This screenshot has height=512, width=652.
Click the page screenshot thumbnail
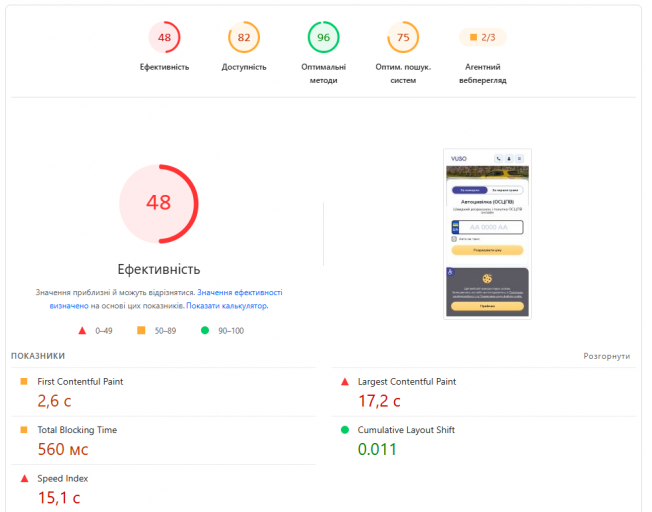coord(487,234)
